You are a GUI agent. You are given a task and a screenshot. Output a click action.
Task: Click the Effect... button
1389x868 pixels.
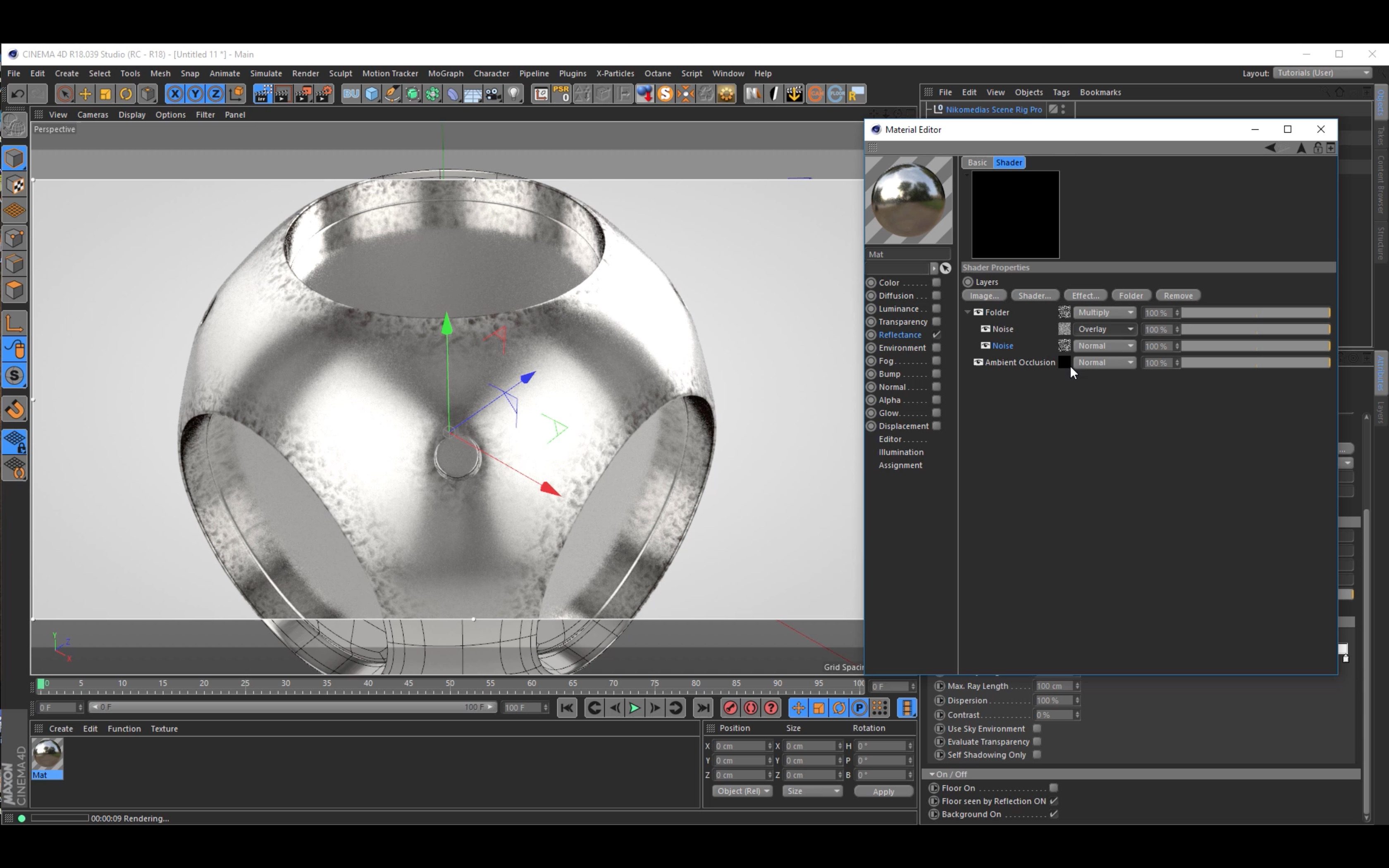click(1085, 296)
